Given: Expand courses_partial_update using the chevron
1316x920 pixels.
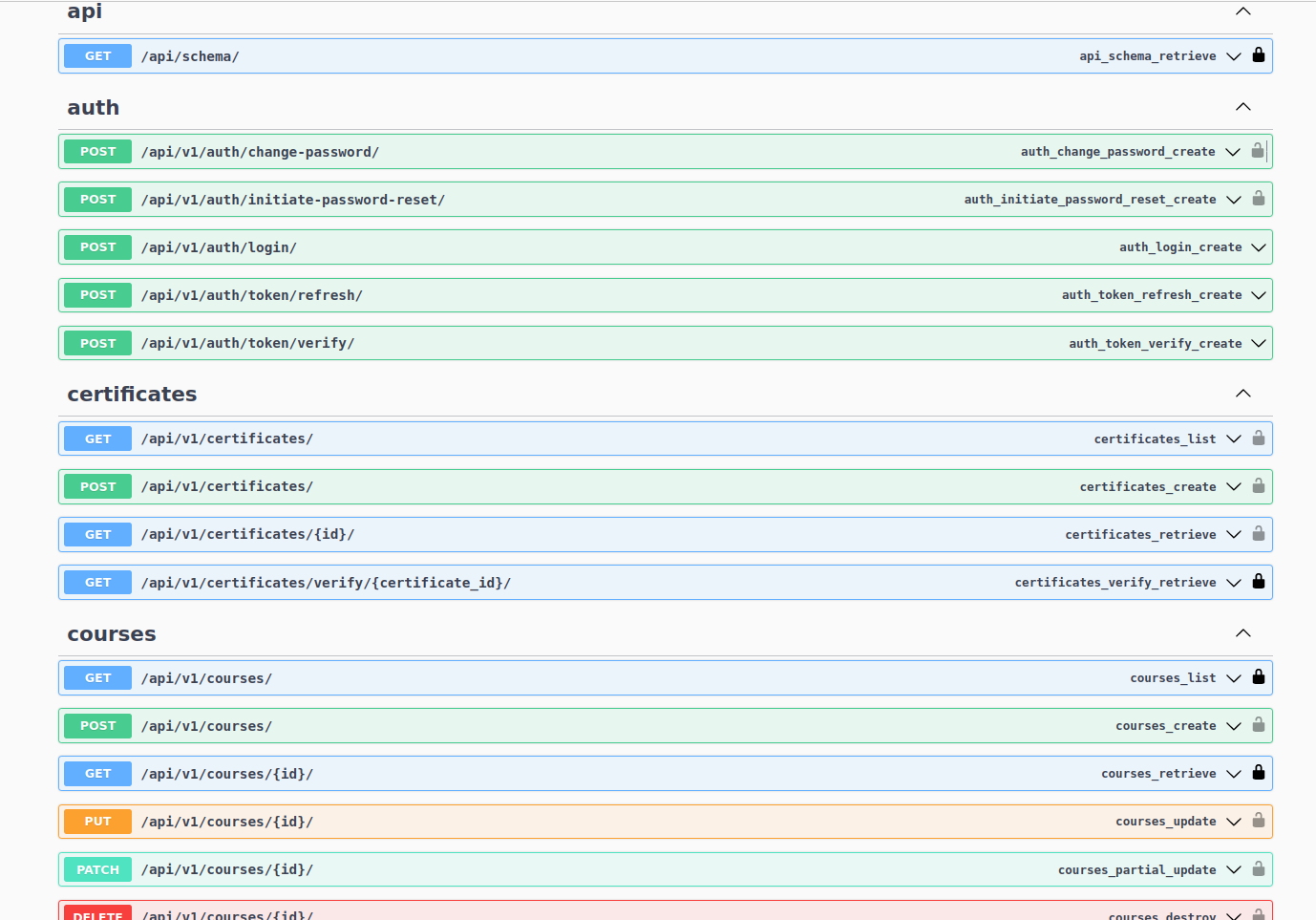Looking at the screenshot, I should [1234, 869].
